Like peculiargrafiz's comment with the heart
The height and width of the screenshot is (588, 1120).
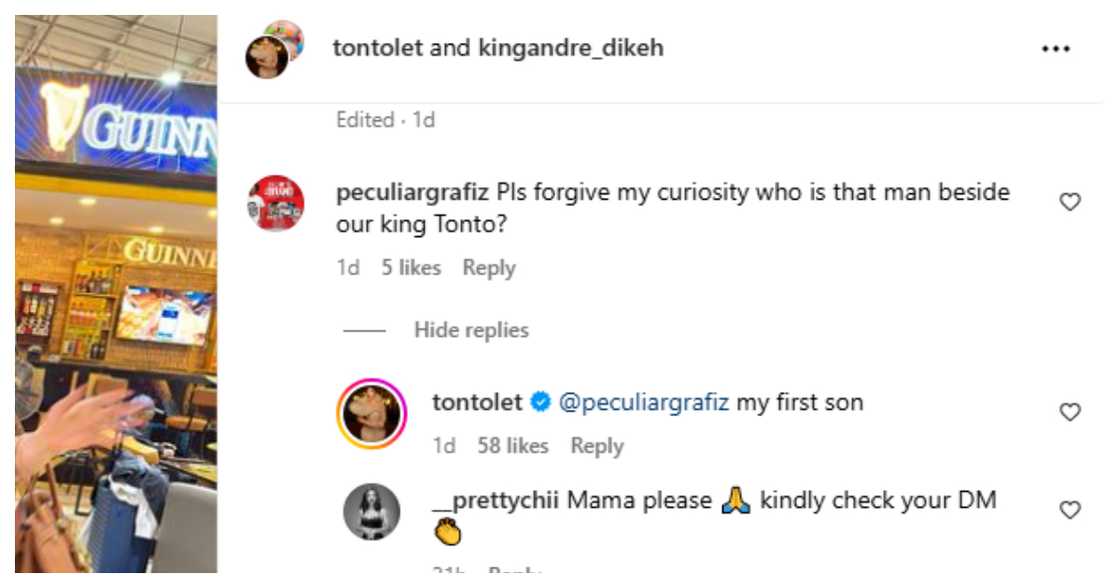click(1070, 202)
